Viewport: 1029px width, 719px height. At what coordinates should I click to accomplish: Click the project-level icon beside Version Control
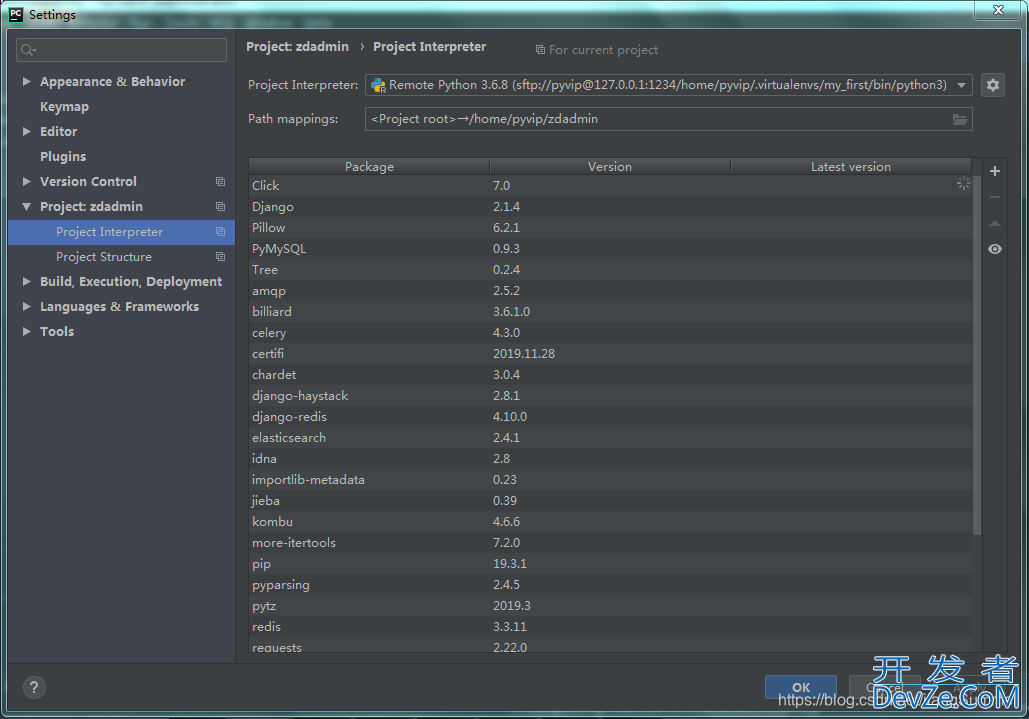[x=220, y=182]
